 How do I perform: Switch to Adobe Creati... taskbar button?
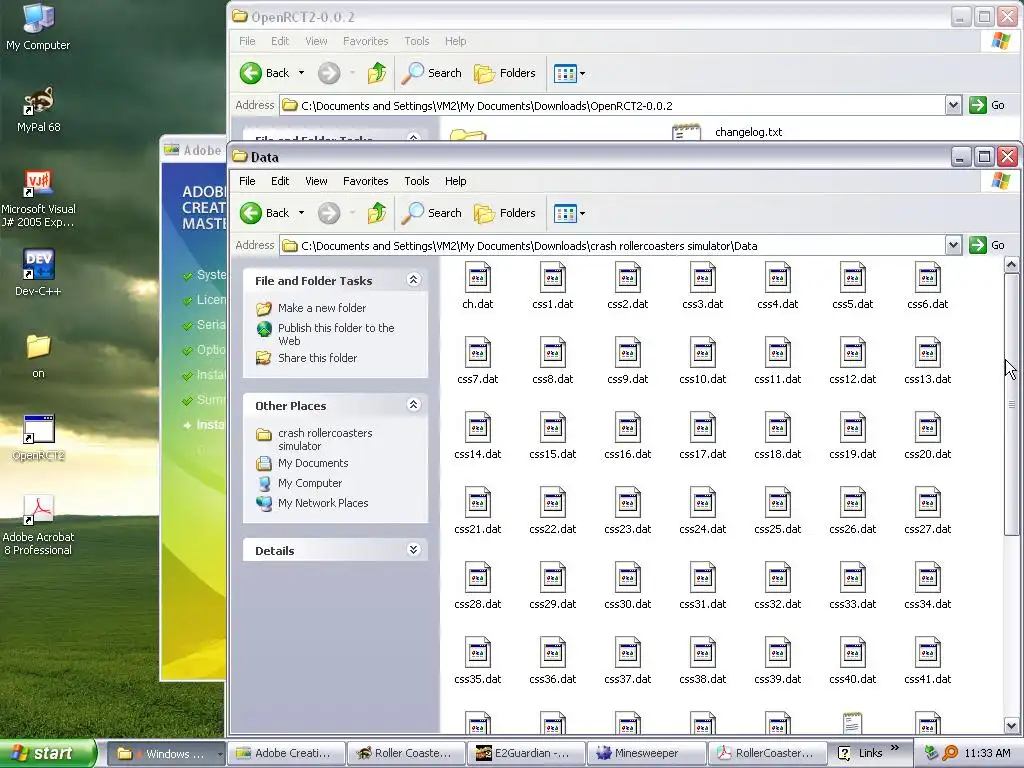tap(286, 753)
